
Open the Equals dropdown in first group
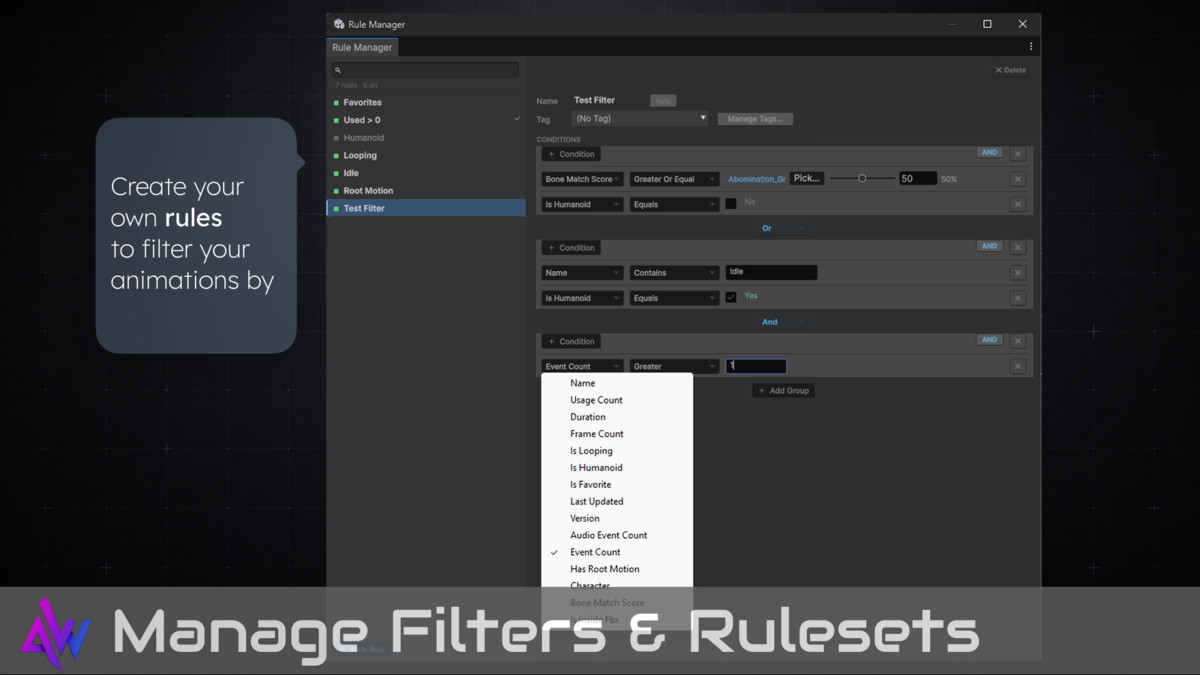pyautogui.click(x=674, y=204)
